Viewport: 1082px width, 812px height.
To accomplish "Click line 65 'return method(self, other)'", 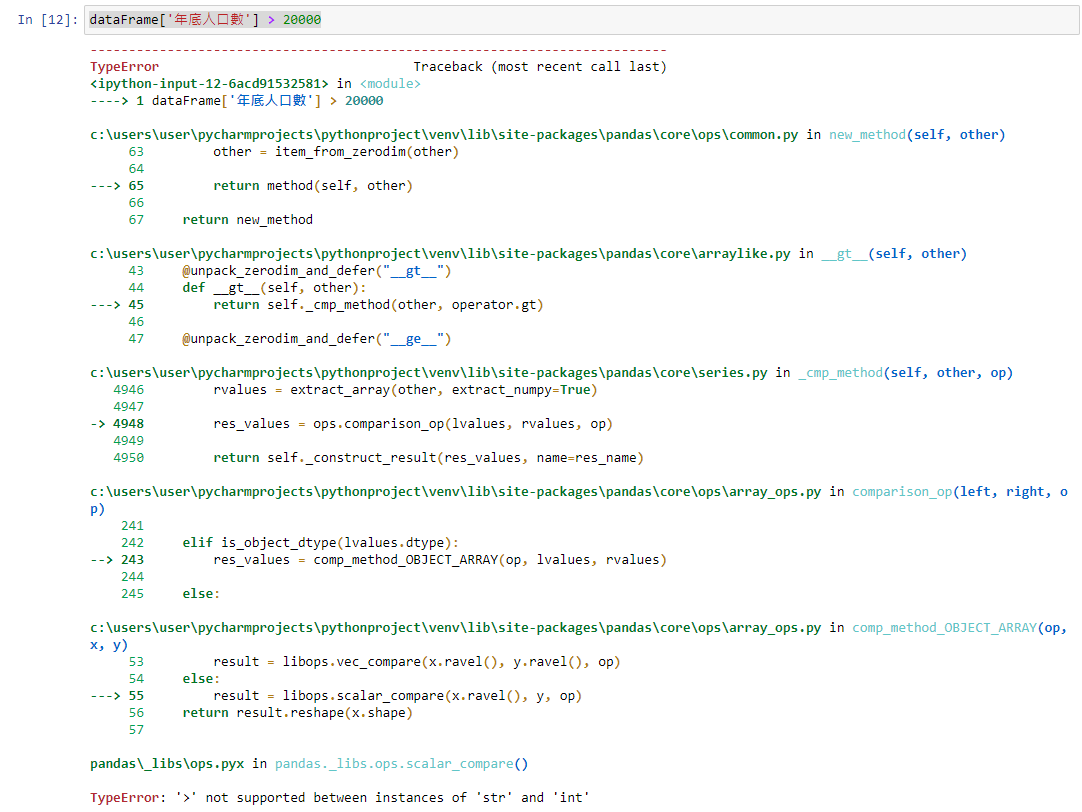I will tap(313, 186).
